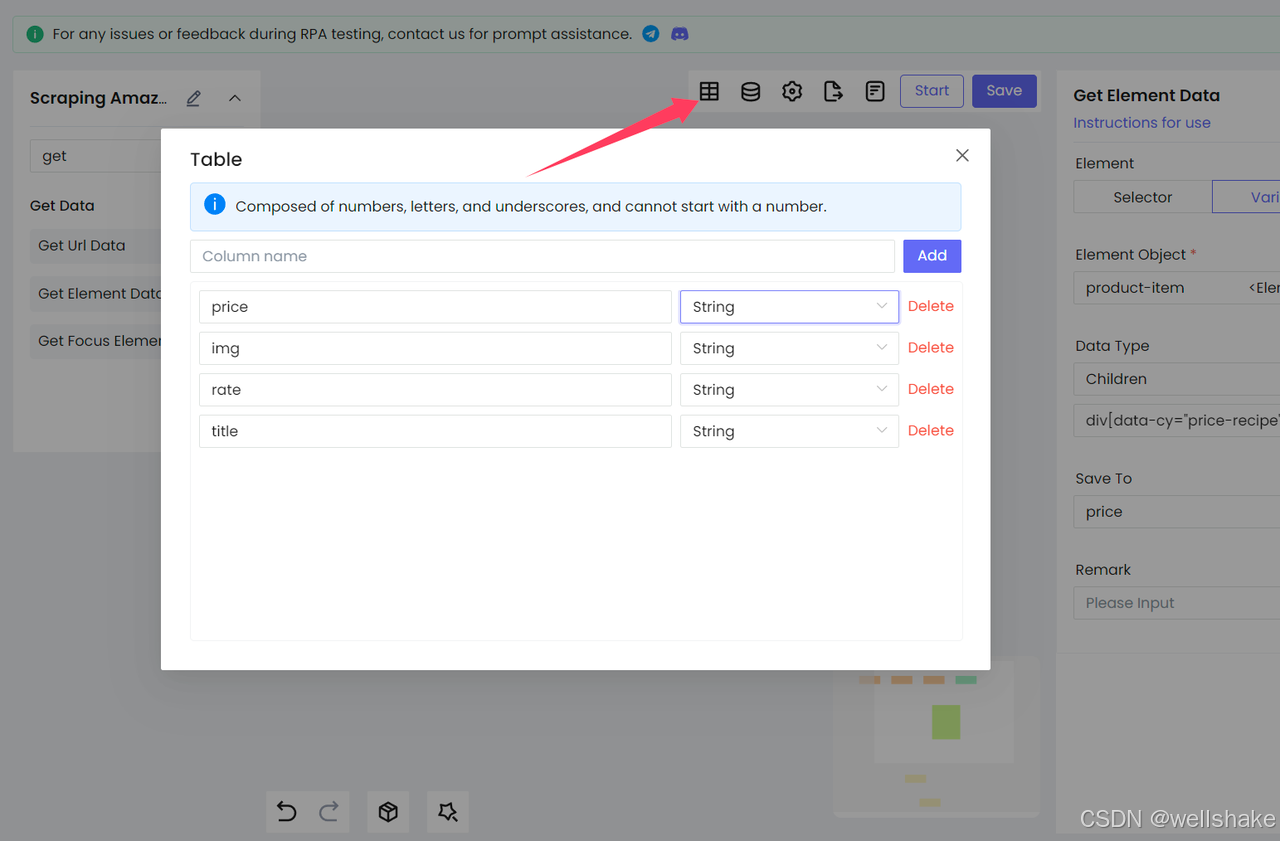Open the Element Object product-item dropdown

(x=1177, y=288)
